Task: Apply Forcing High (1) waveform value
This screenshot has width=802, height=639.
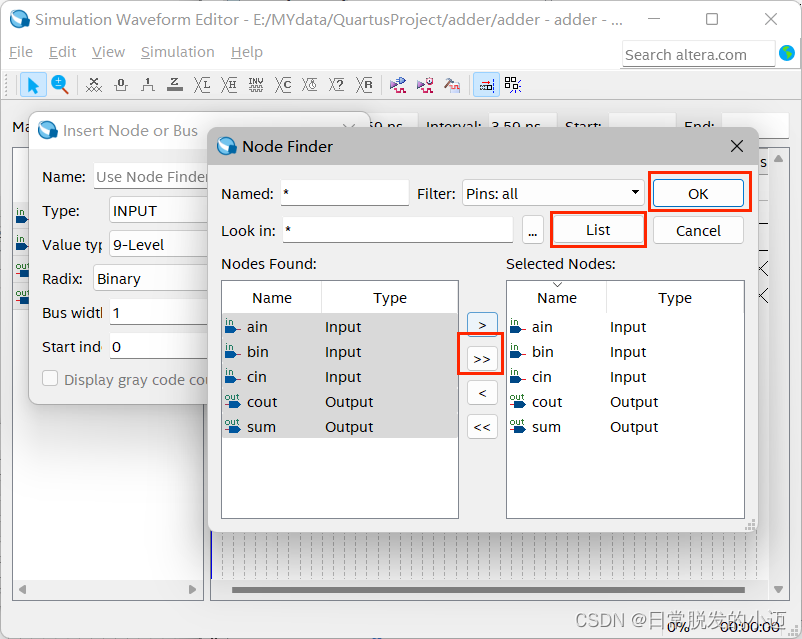Action: pos(148,85)
